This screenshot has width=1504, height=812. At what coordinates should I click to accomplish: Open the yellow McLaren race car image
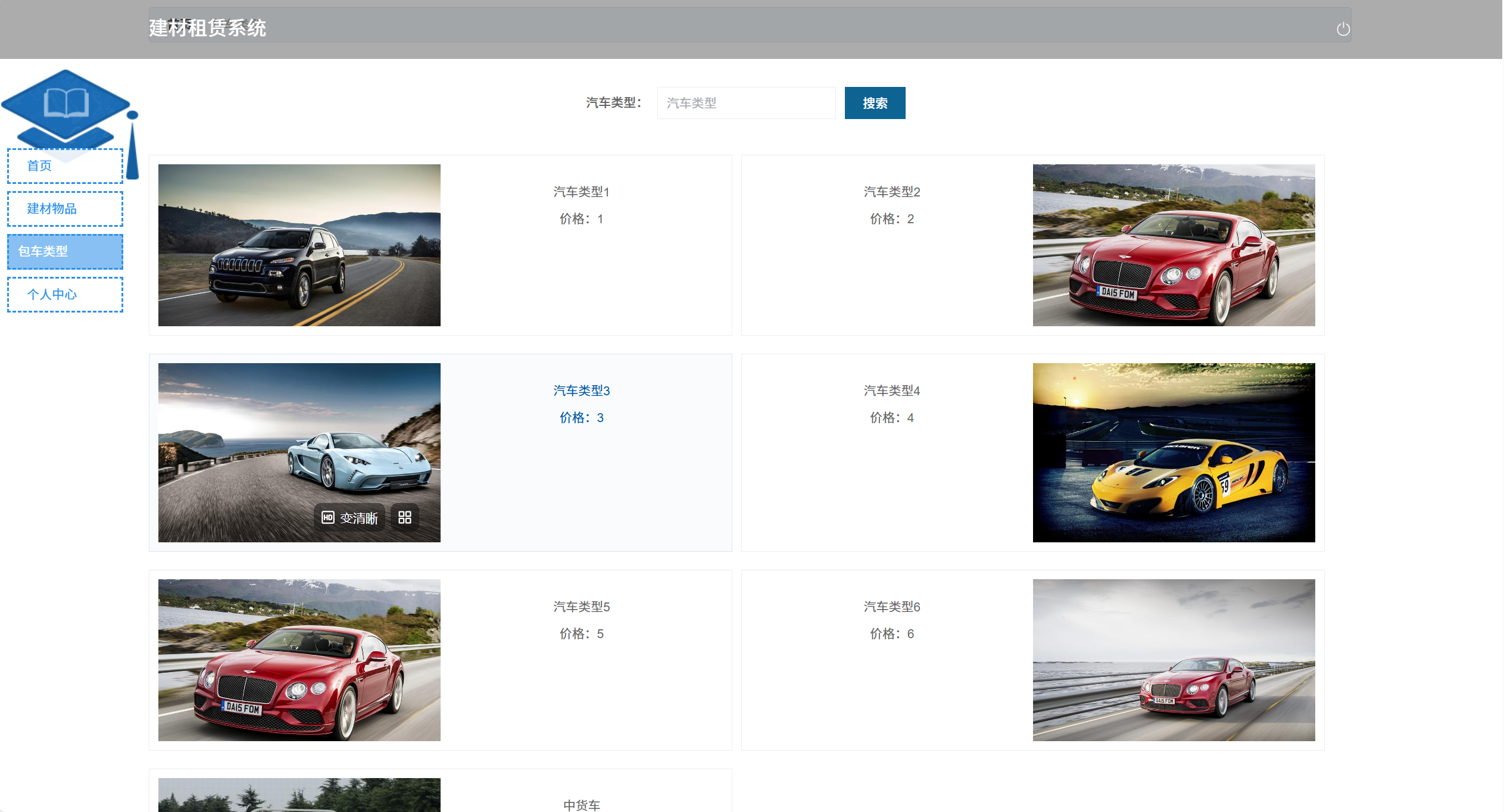[x=1174, y=452]
